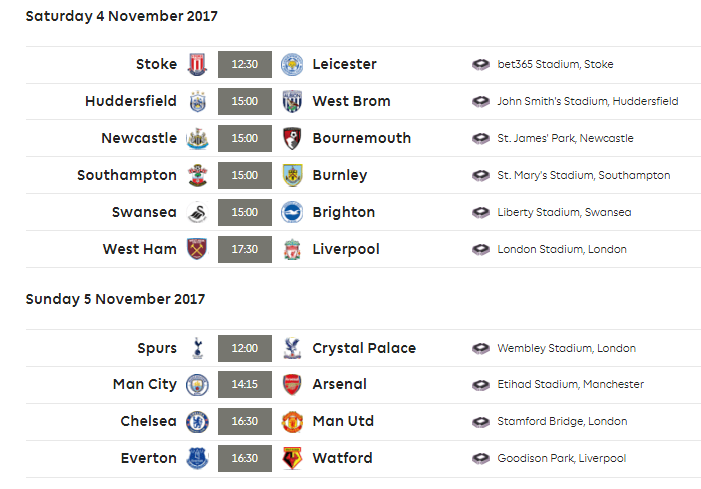
Task: Open the Swansea versus Brighton 15:00 fixture
Action: pyautogui.click(x=362, y=212)
